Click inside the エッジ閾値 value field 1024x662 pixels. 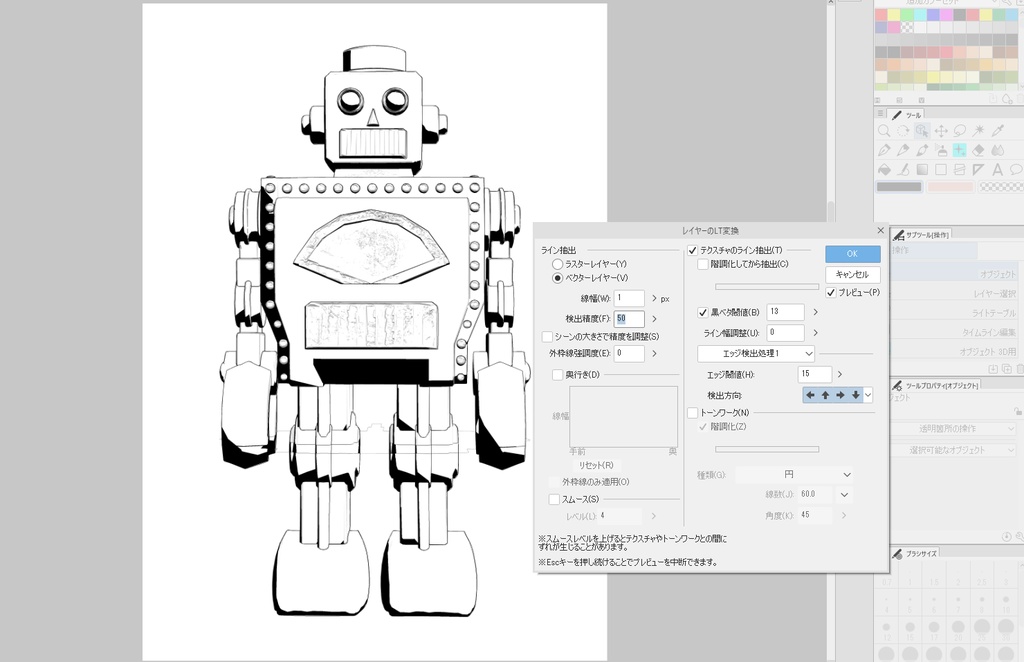click(814, 374)
